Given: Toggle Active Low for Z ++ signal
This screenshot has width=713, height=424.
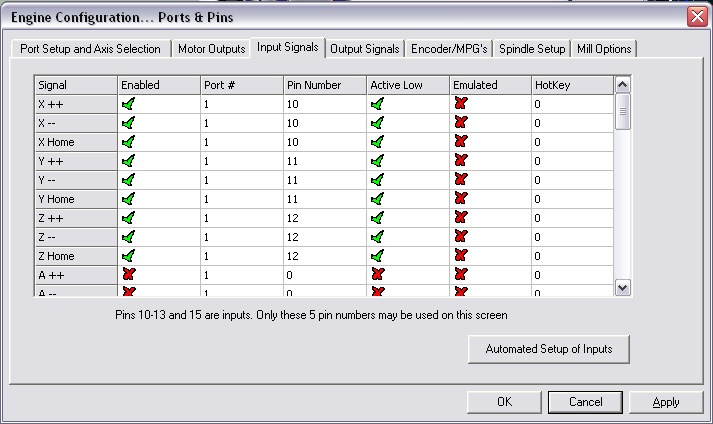Looking at the screenshot, I should click(377, 218).
